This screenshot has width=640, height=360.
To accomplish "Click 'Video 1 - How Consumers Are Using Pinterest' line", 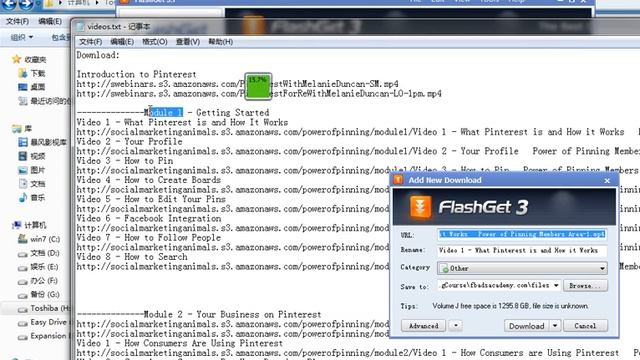I will point(180,343).
